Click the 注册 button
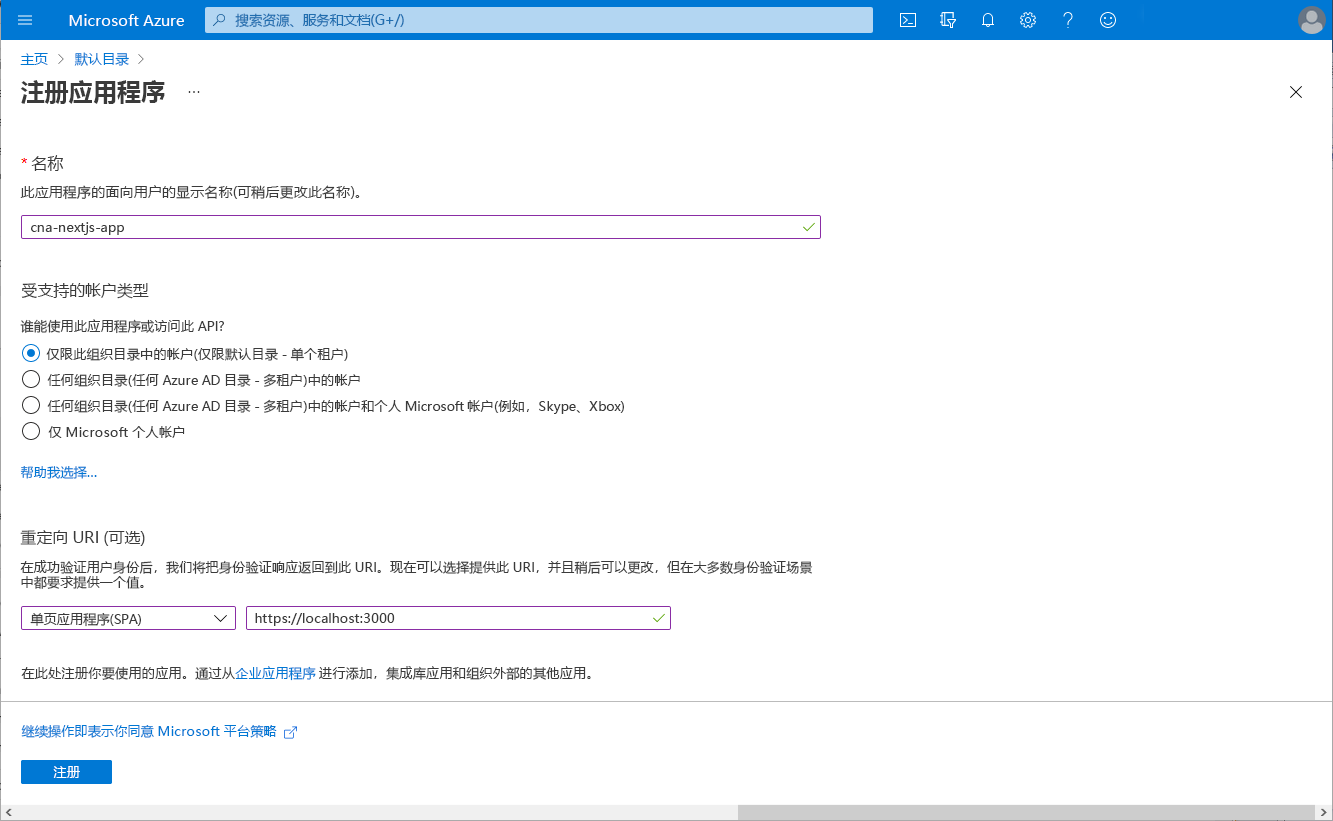The image size is (1333, 821). pos(66,772)
